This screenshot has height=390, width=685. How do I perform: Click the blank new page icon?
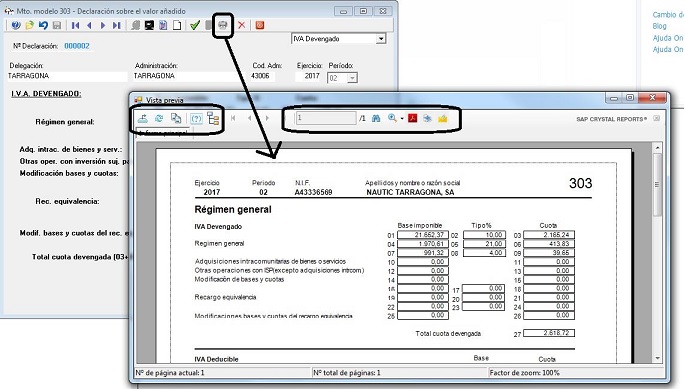coord(177,25)
